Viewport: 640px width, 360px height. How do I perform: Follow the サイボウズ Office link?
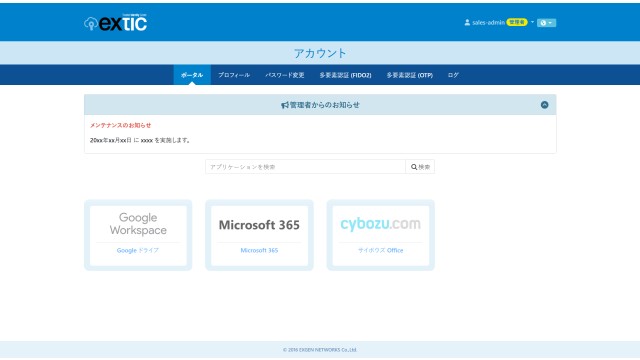[x=380, y=250]
